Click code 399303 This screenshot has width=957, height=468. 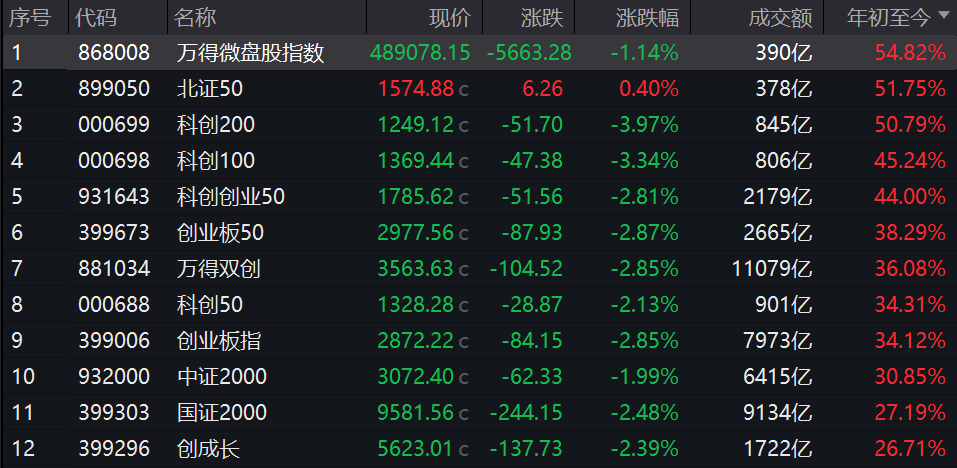(114, 412)
